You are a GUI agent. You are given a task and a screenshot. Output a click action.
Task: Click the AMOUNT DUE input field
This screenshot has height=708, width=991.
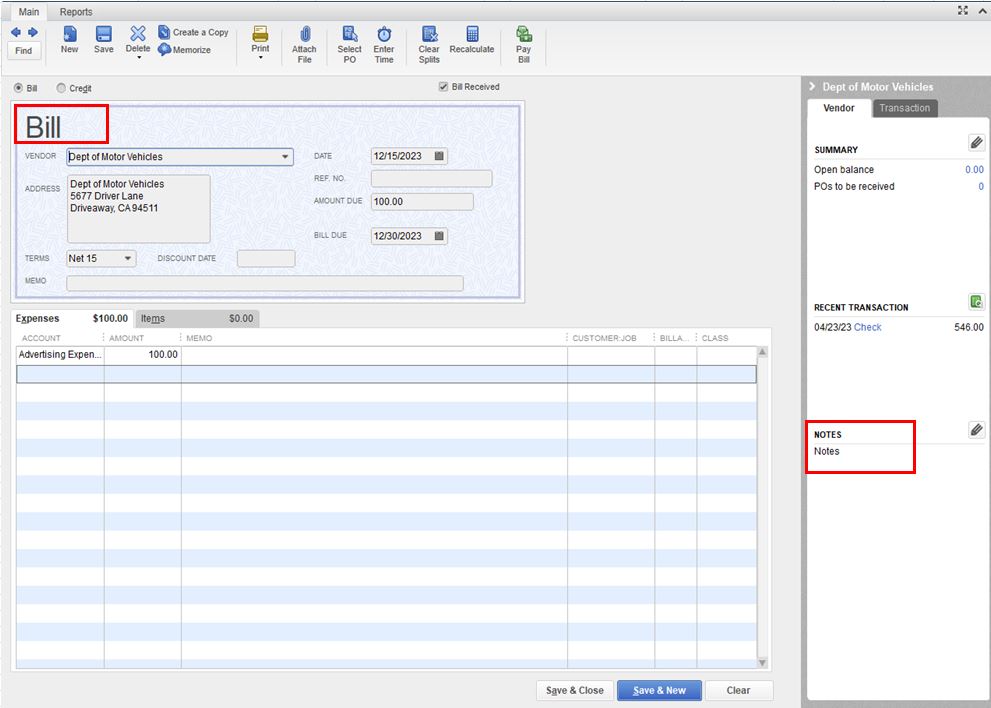tap(420, 202)
